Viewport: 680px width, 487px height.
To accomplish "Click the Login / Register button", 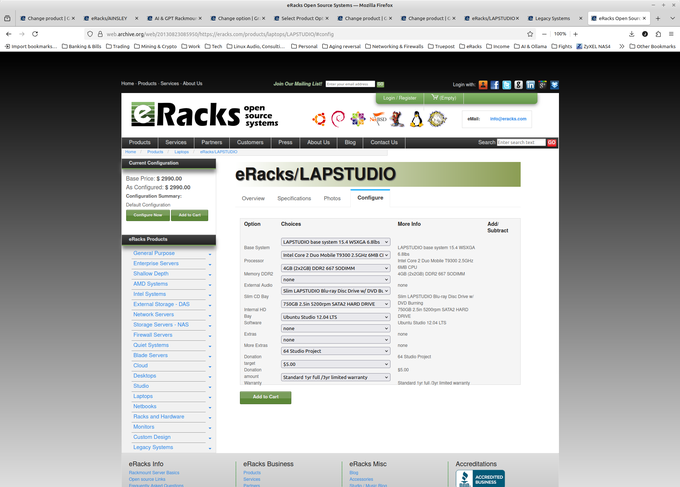I will [x=399, y=98].
